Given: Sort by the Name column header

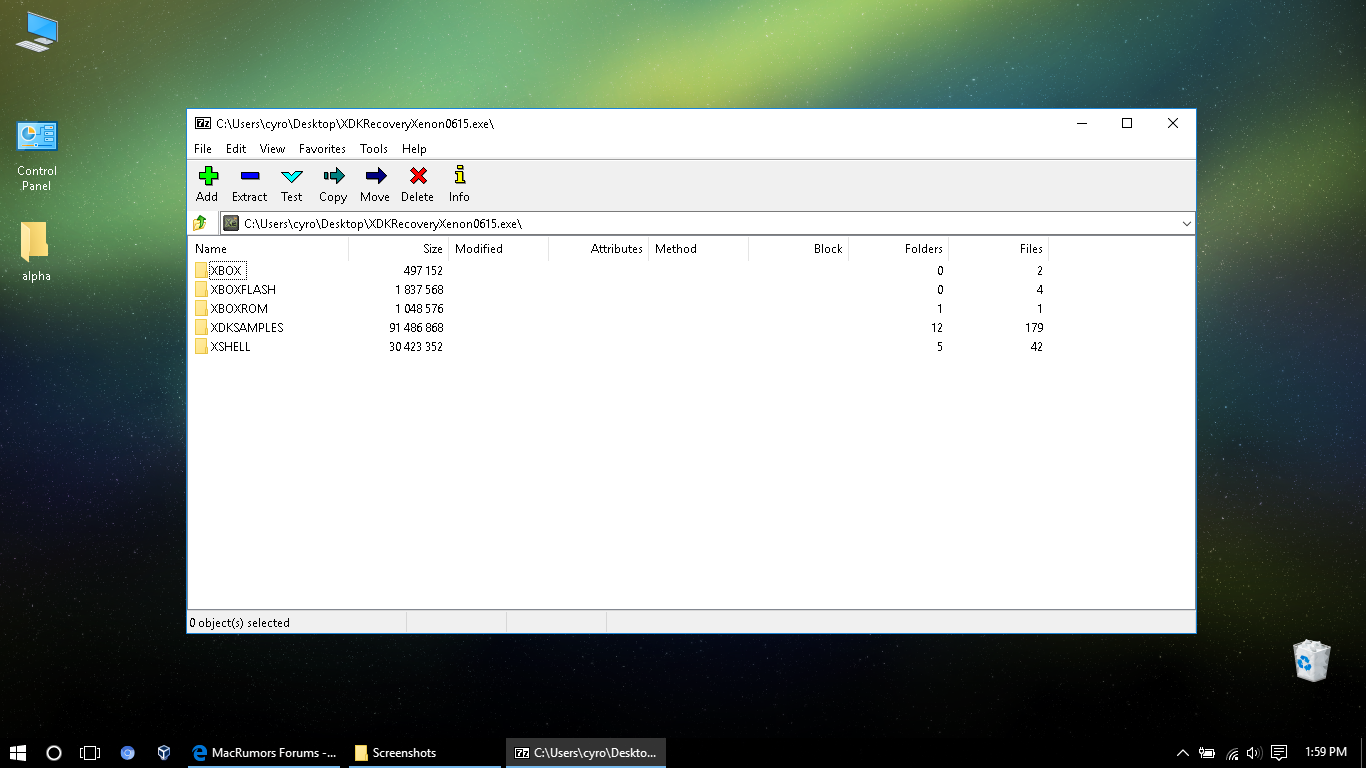Looking at the screenshot, I should (x=268, y=248).
